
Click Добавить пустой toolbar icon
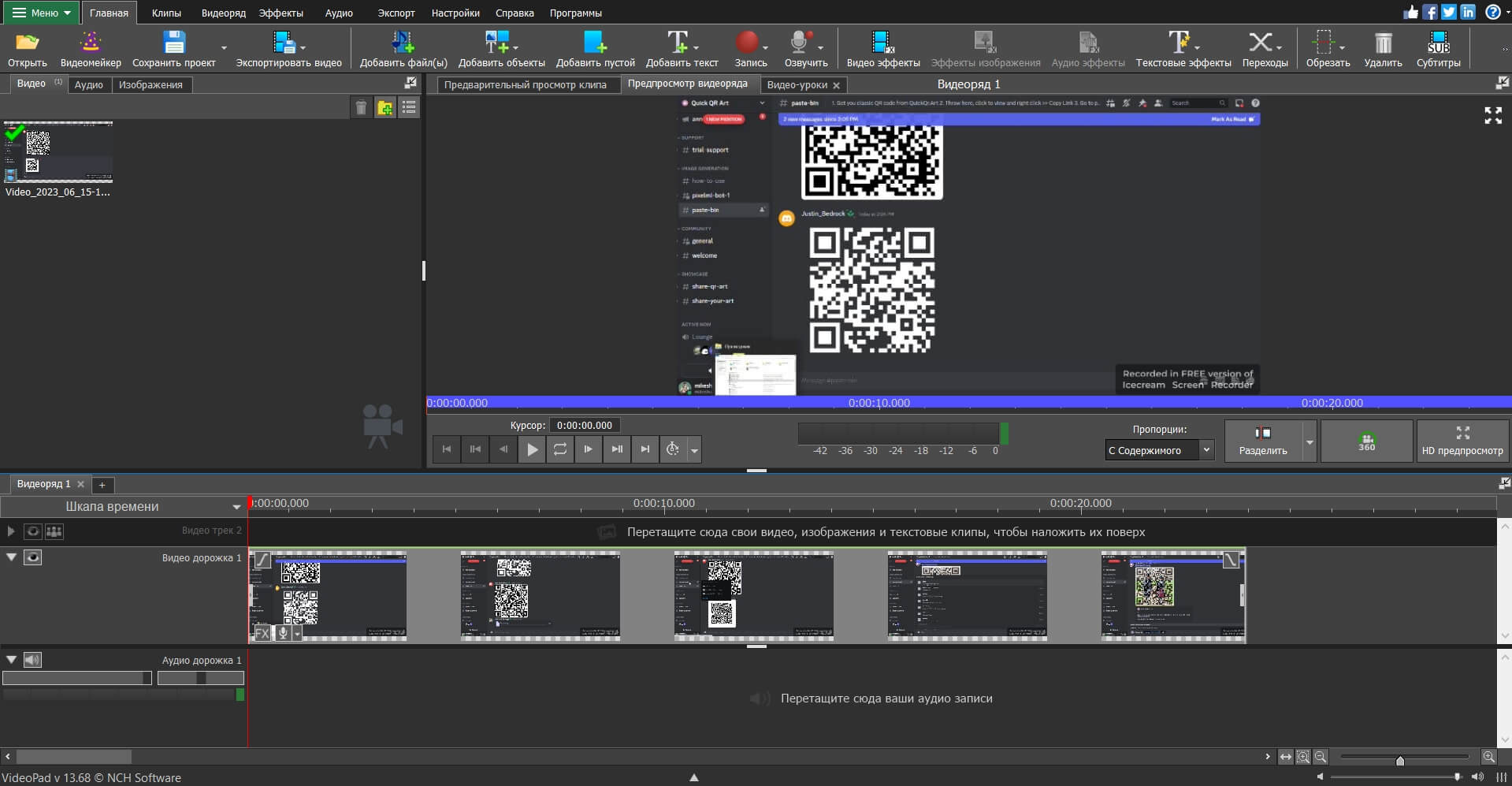(595, 42)
